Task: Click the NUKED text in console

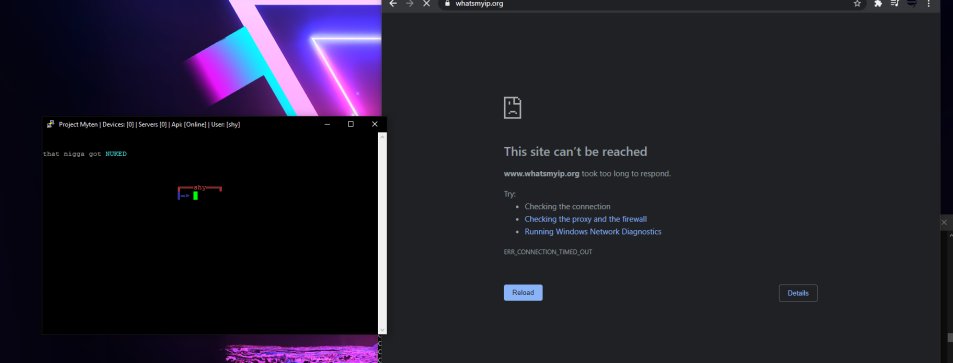Action: (116, 154)
